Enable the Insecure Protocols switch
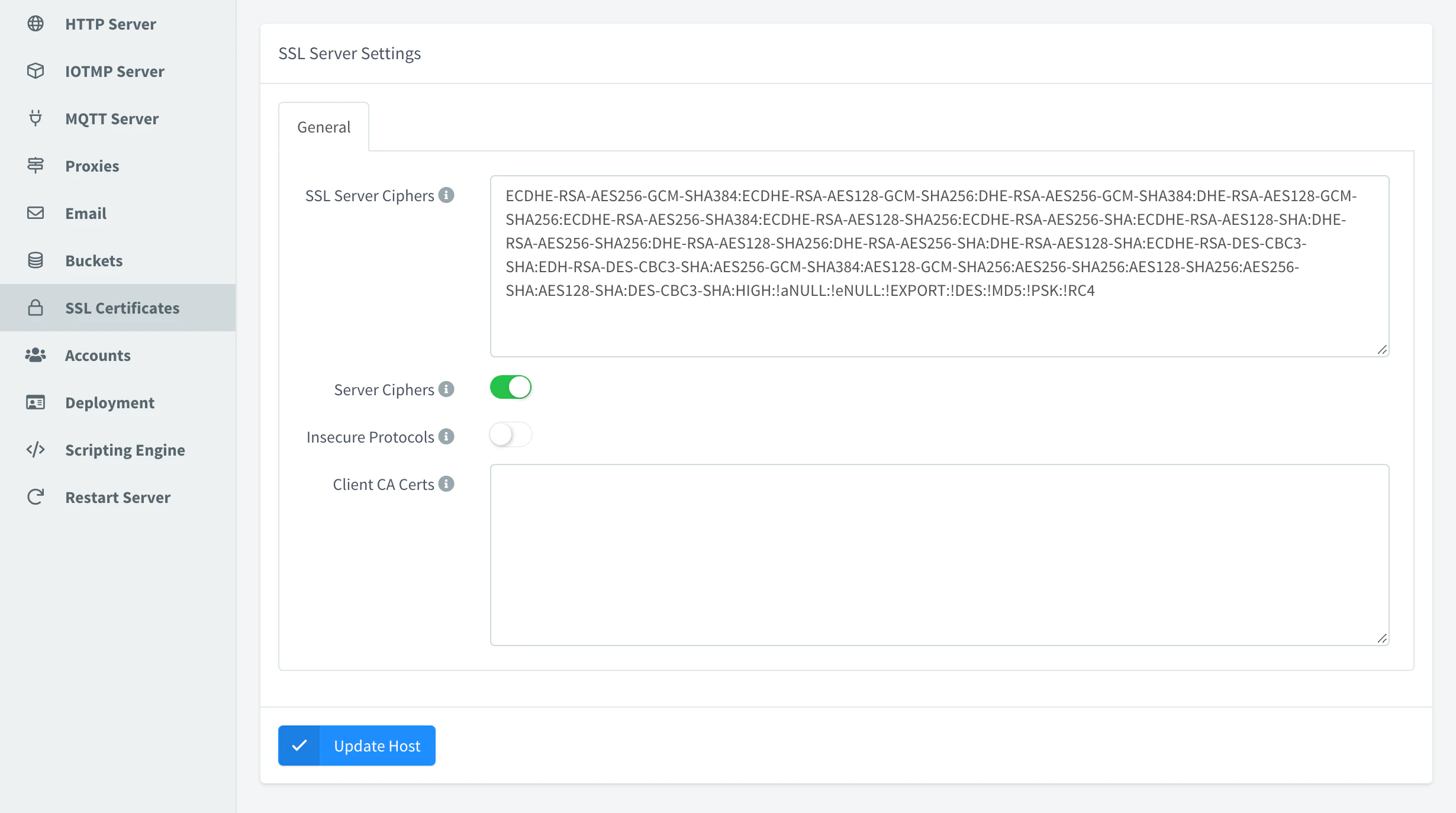 [x=511, y=435]
